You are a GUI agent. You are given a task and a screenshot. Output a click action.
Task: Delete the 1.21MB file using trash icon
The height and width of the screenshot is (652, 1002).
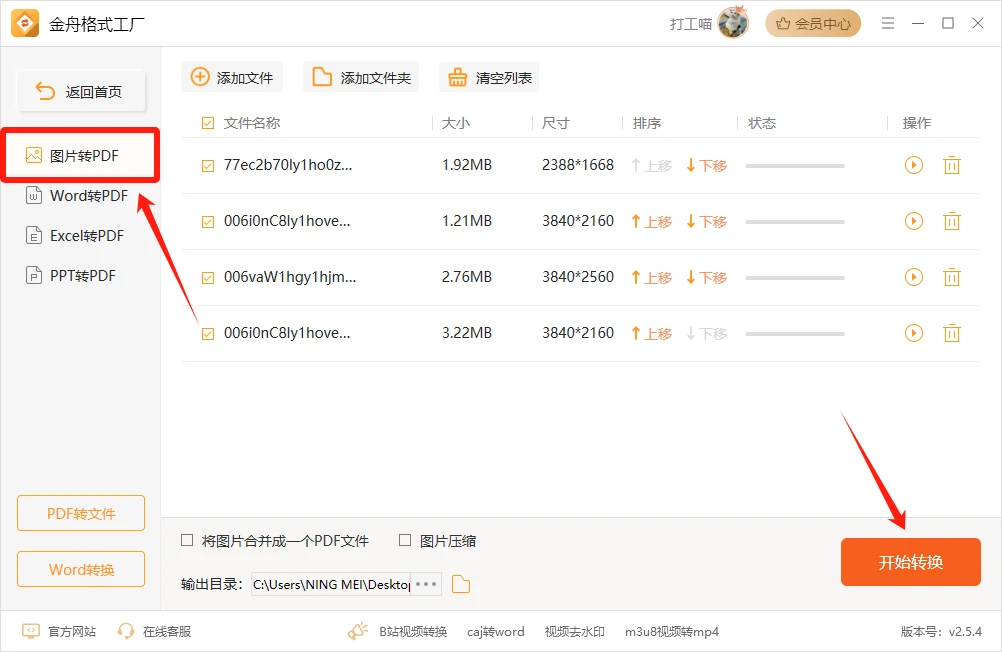952,221
